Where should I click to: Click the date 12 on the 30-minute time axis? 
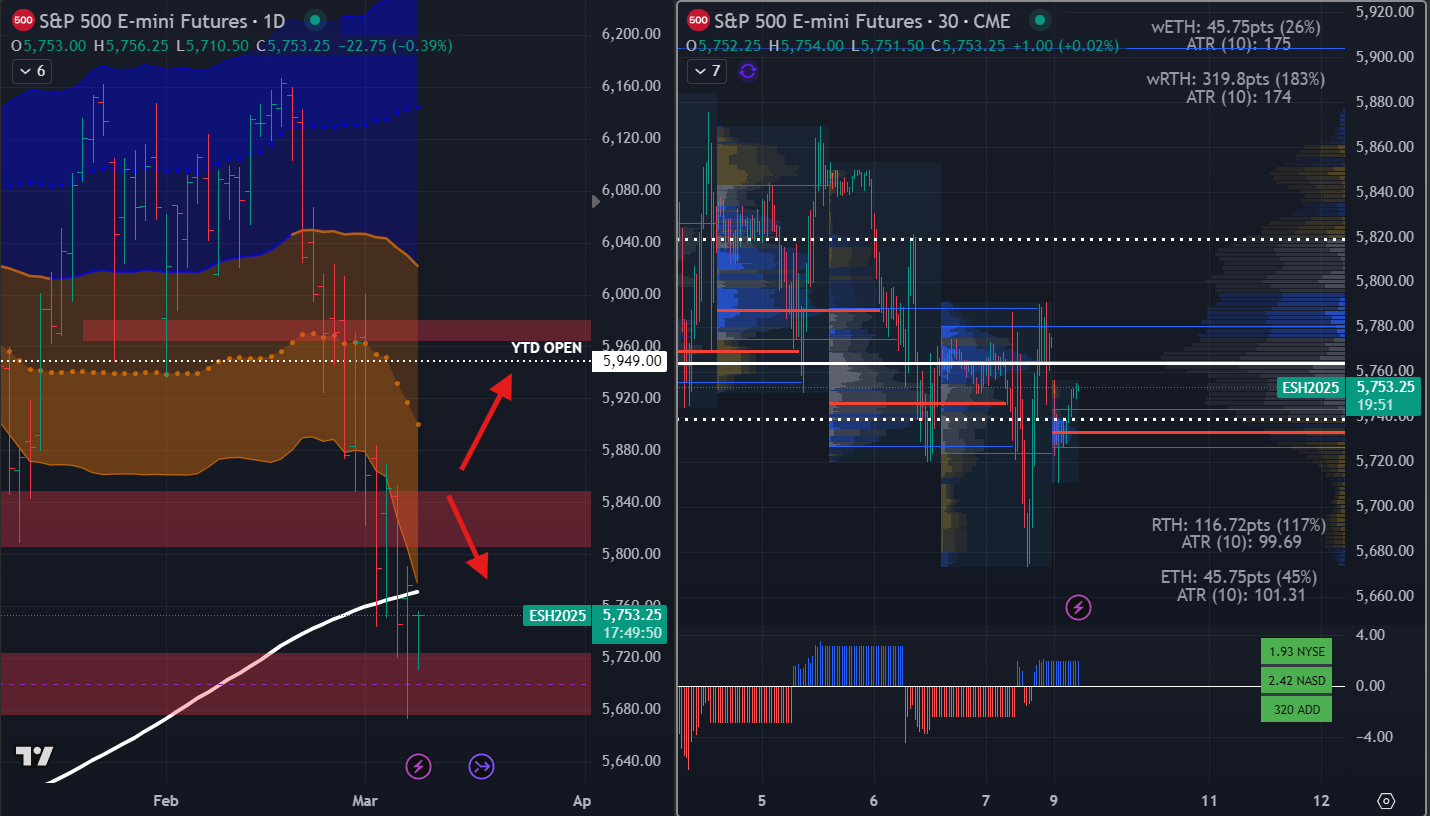coord(1322,801)
